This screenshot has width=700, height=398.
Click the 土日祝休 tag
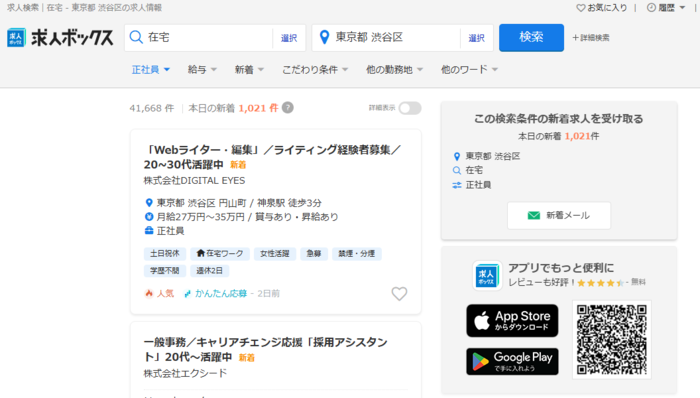[x=165, y=253]
